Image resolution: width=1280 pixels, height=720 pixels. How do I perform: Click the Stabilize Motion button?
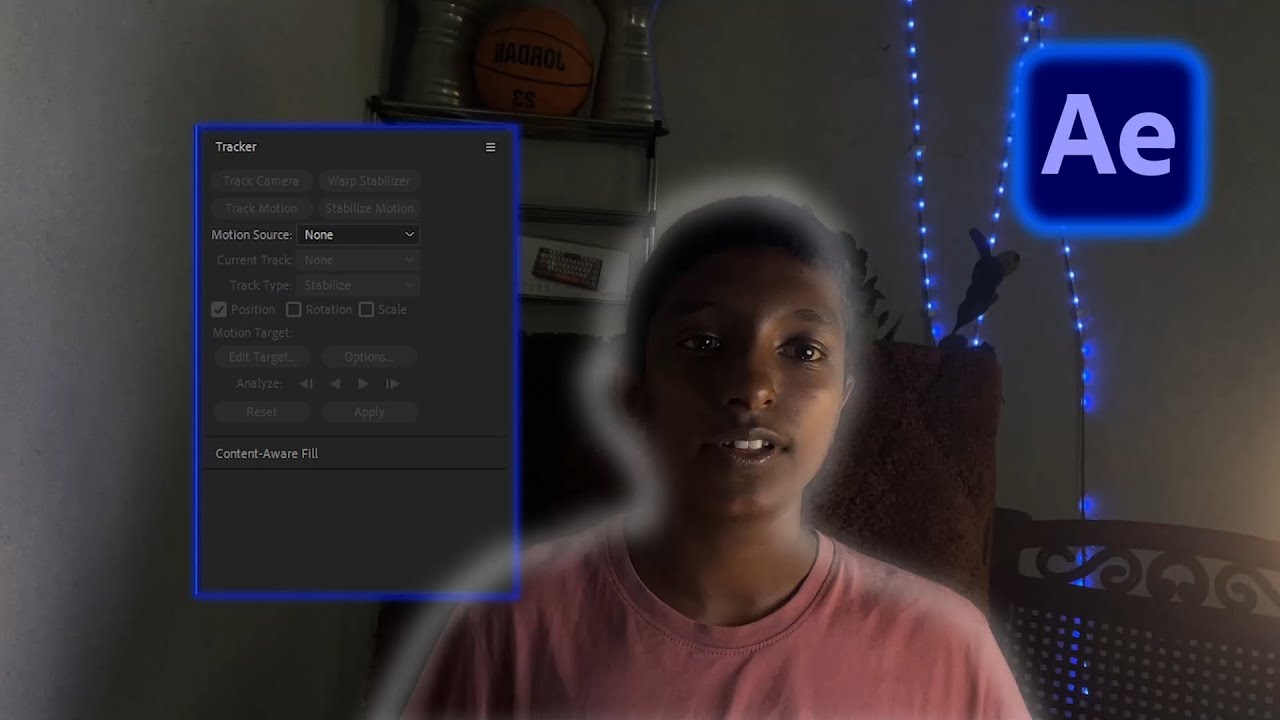tap(369, 208)
